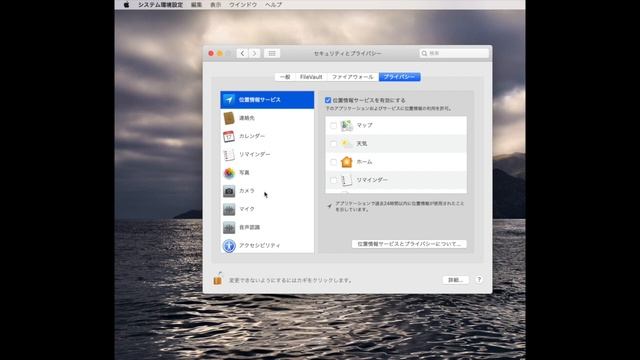Click the ホーム app name text

364,162
